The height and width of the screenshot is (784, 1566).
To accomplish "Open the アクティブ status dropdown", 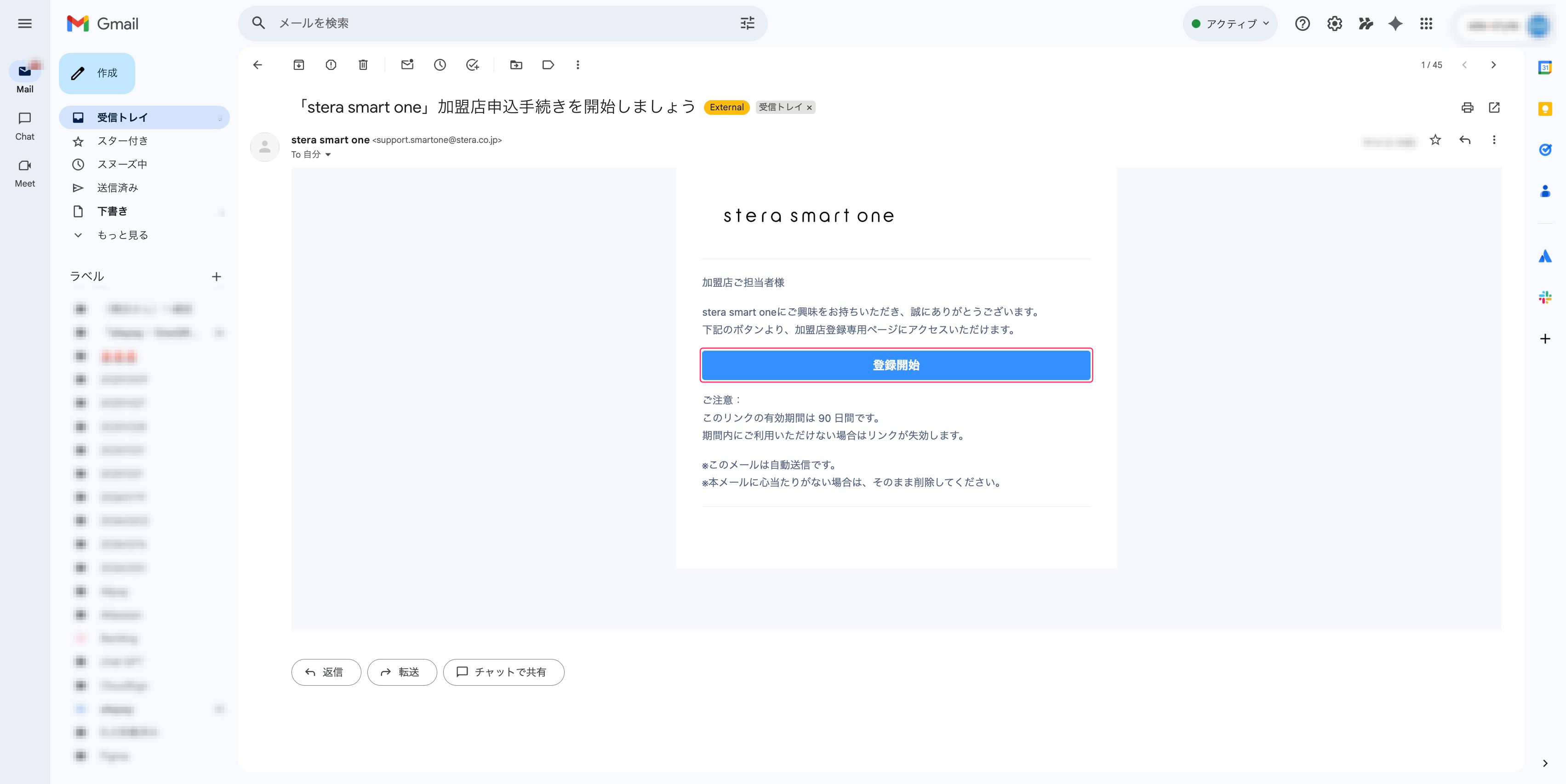I will click(x=1229, y=24).
